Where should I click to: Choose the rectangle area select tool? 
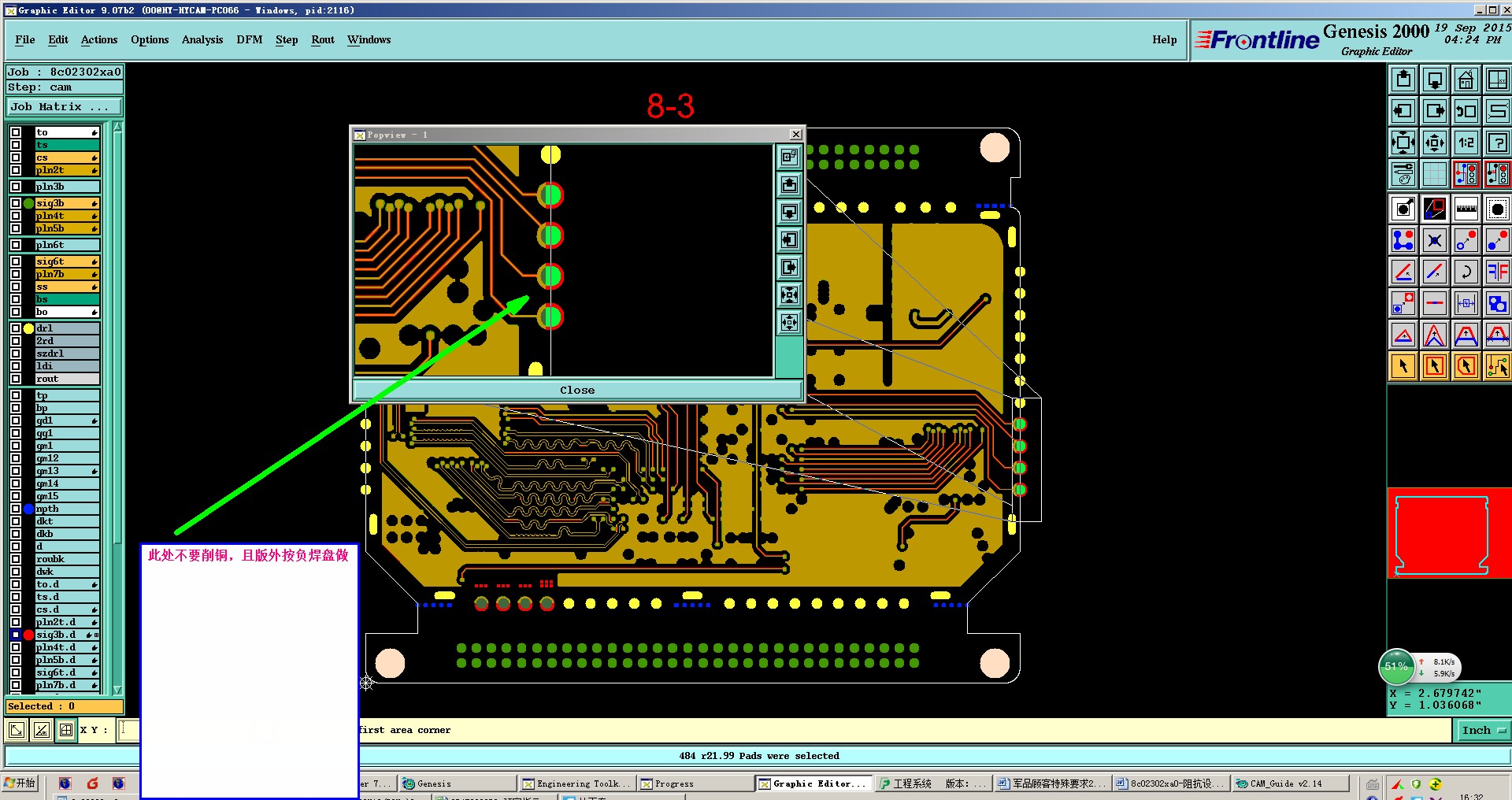click(1435, 366)
